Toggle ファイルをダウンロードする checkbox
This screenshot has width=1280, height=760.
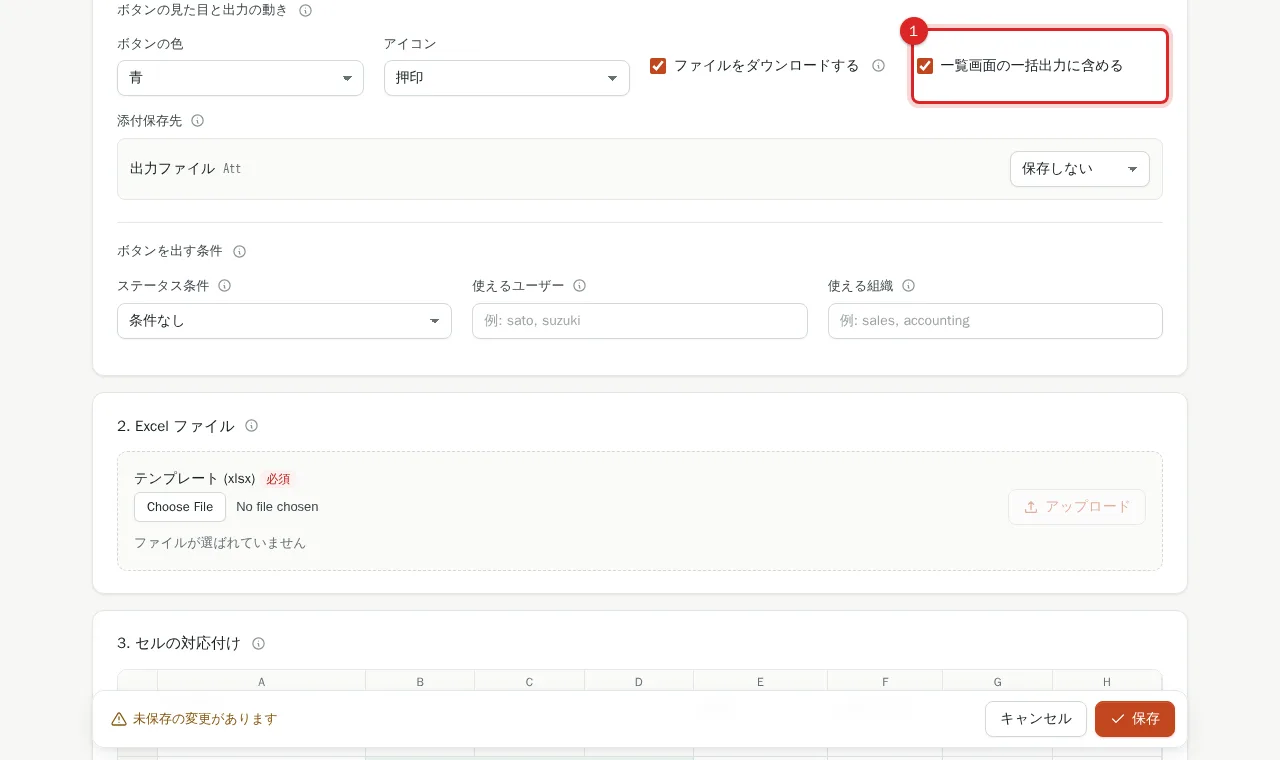[658, 66]
